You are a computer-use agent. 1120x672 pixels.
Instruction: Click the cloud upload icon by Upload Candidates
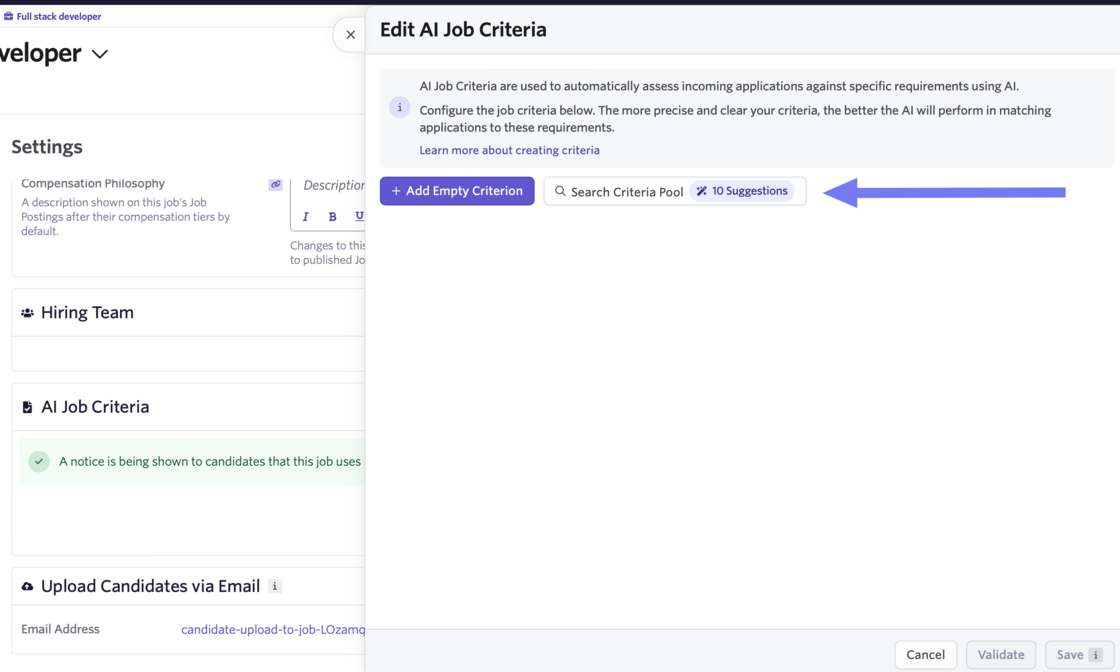click(x=27, y=587)
